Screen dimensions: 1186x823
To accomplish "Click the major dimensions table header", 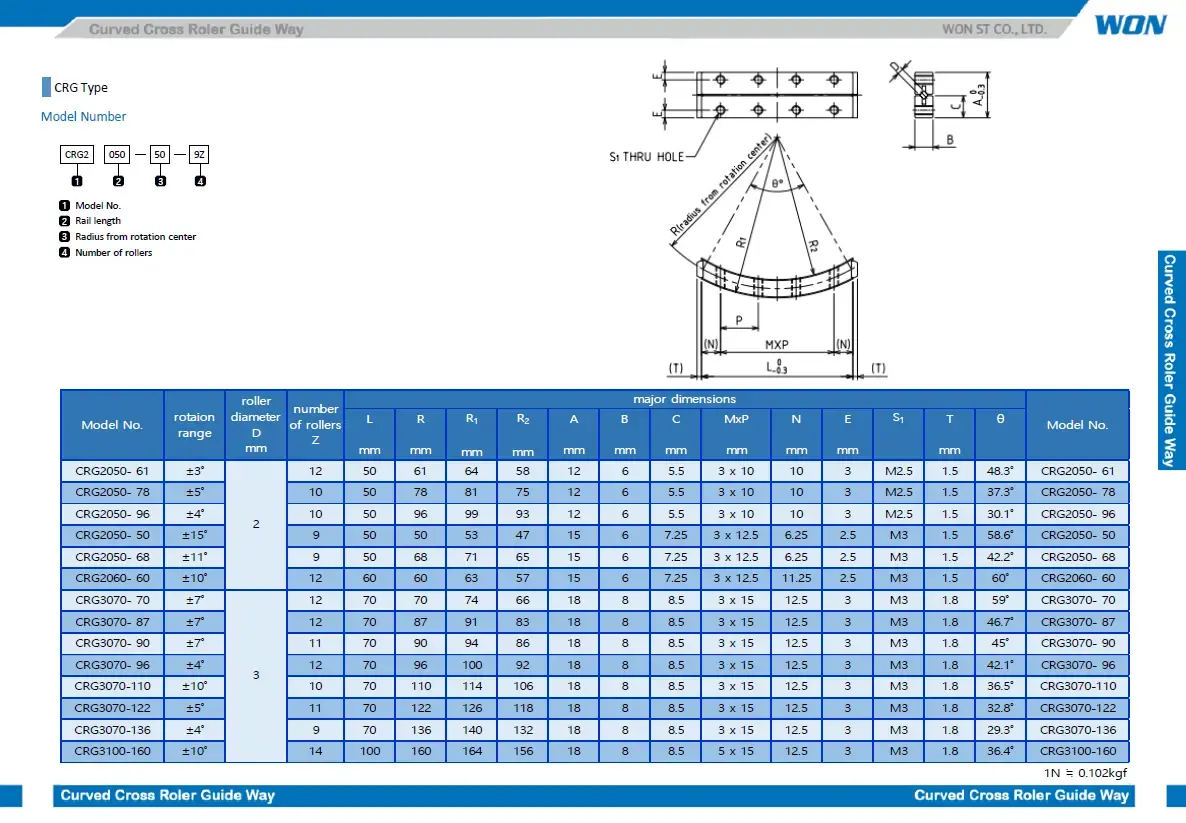I will pyautogui.click(x=684, y=399).
